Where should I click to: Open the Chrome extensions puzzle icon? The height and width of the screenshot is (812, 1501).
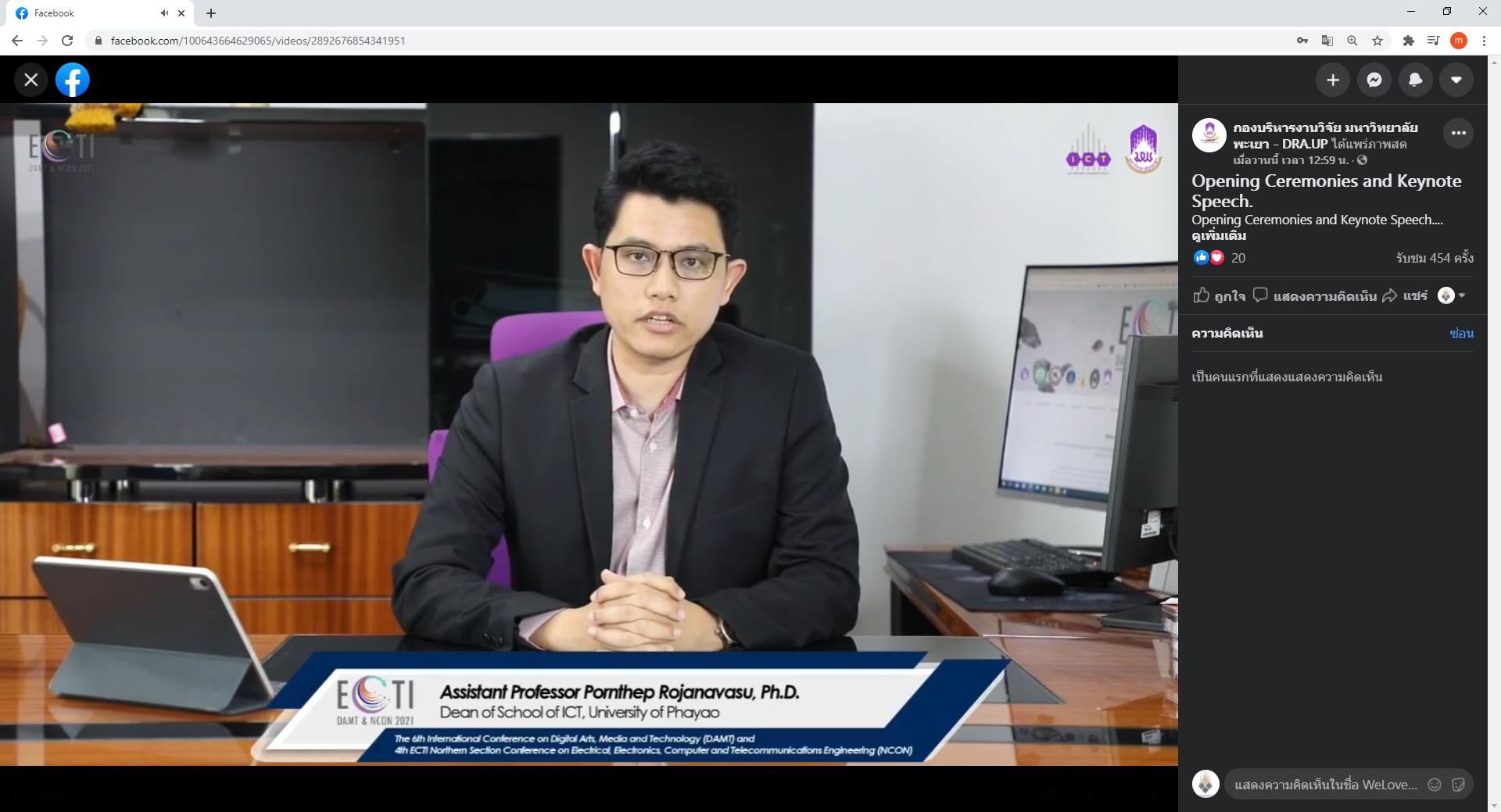1409,41
